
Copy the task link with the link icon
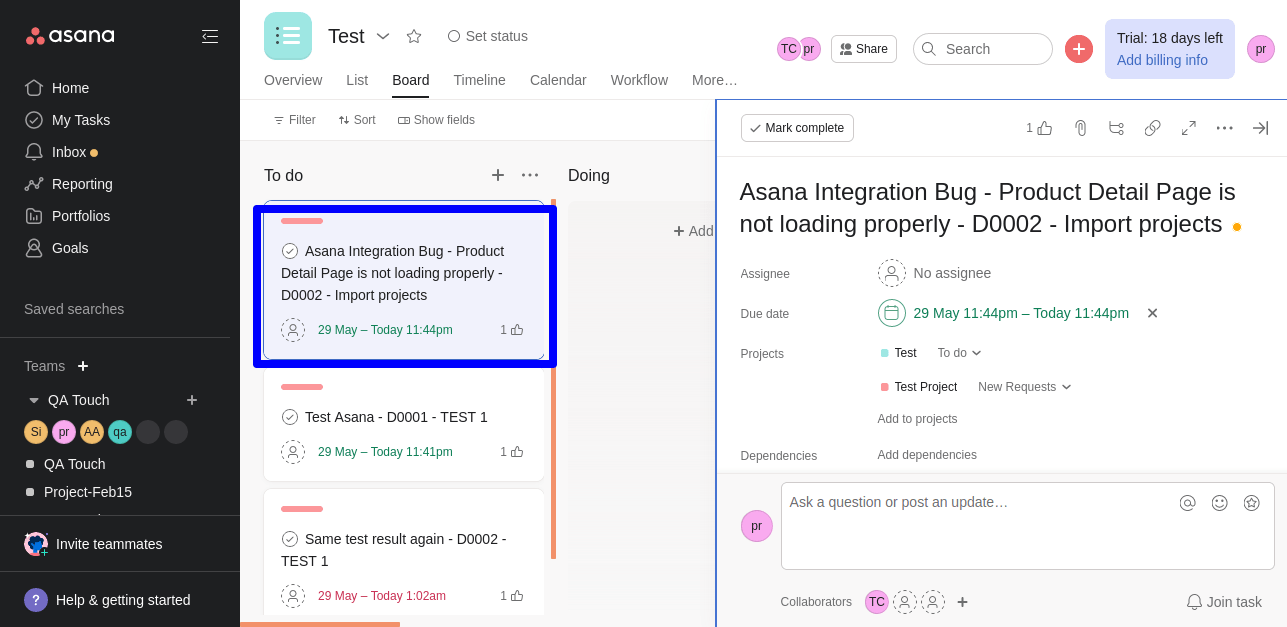[1152, 128]
